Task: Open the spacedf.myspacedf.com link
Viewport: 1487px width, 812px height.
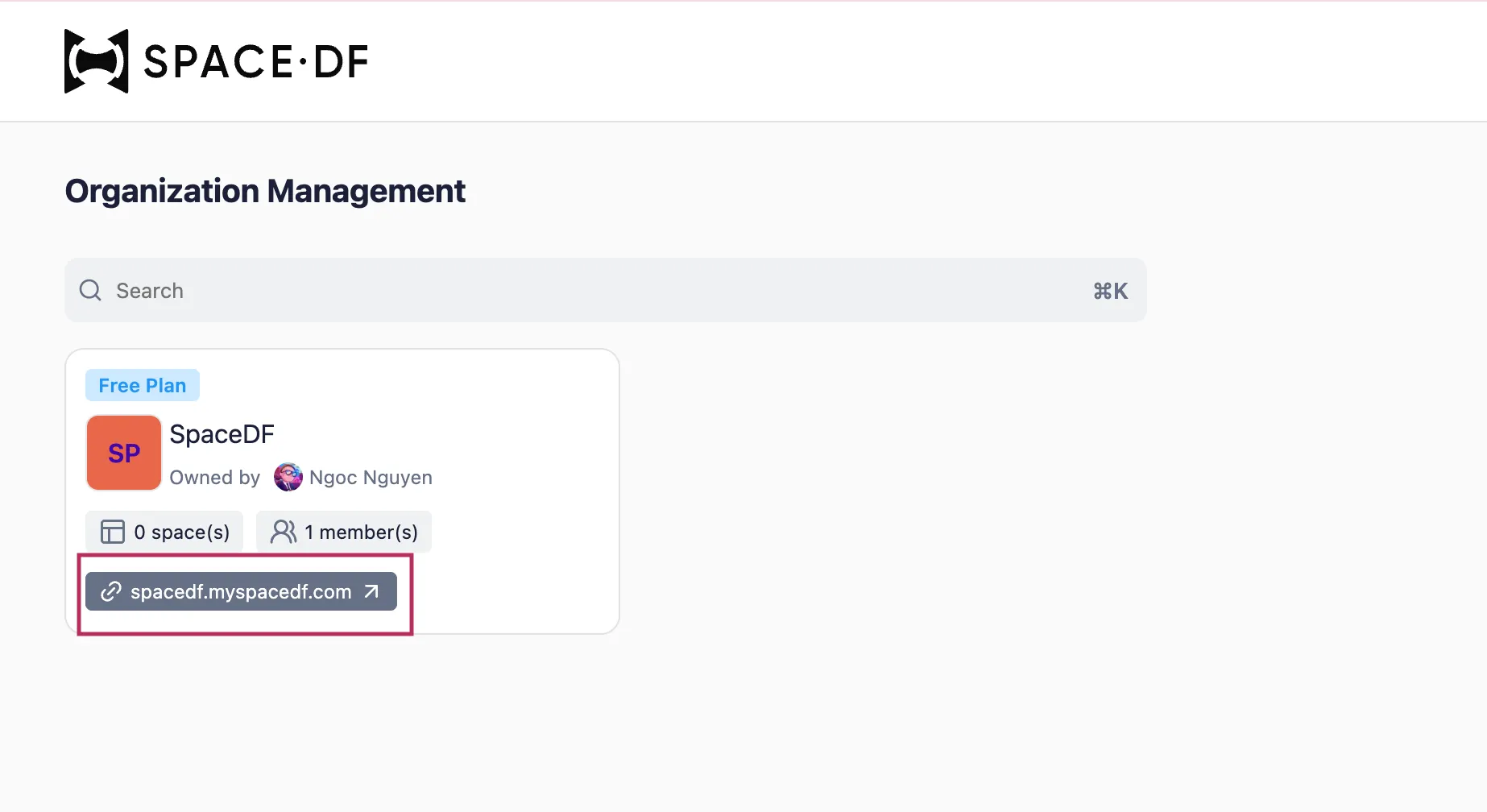Action: tap(241, 592)
